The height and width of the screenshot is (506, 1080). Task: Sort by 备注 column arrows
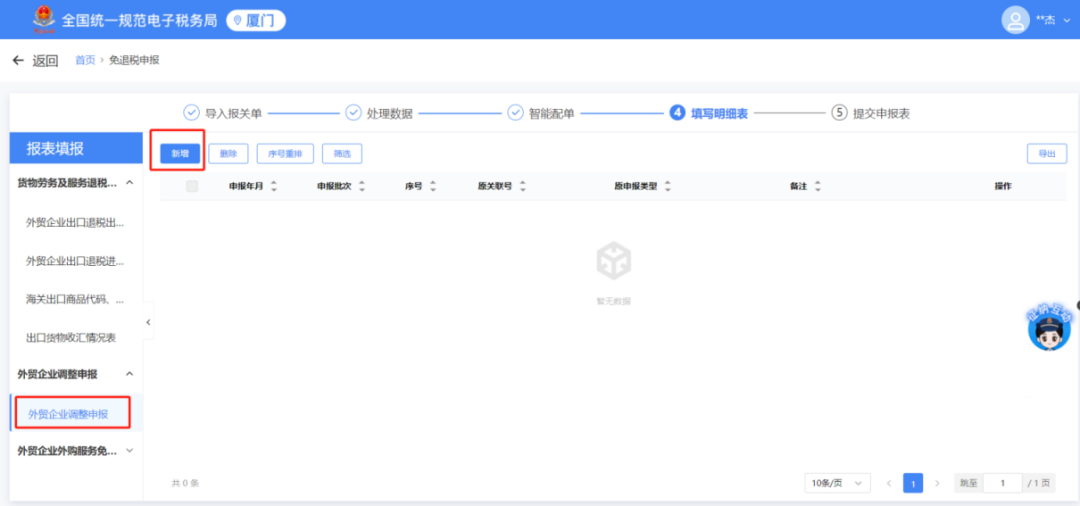817,186
